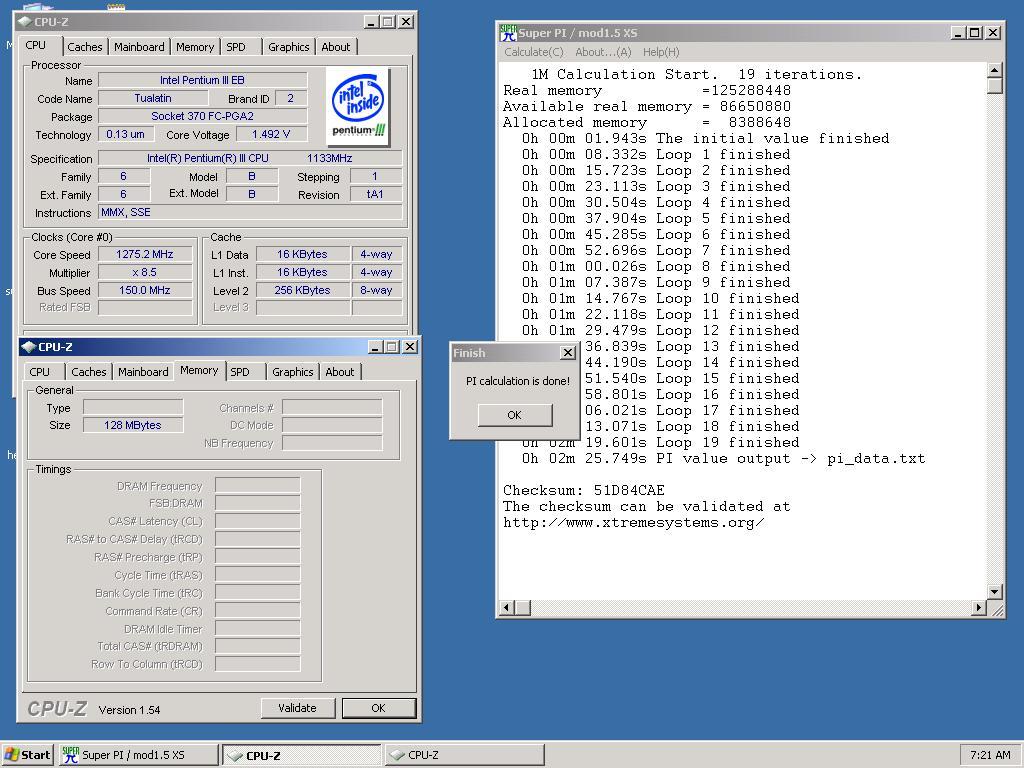The image size is (1024, 768).
Task: Open the SPD tab in back CPU-Z window
Action: tap(236, 47)
